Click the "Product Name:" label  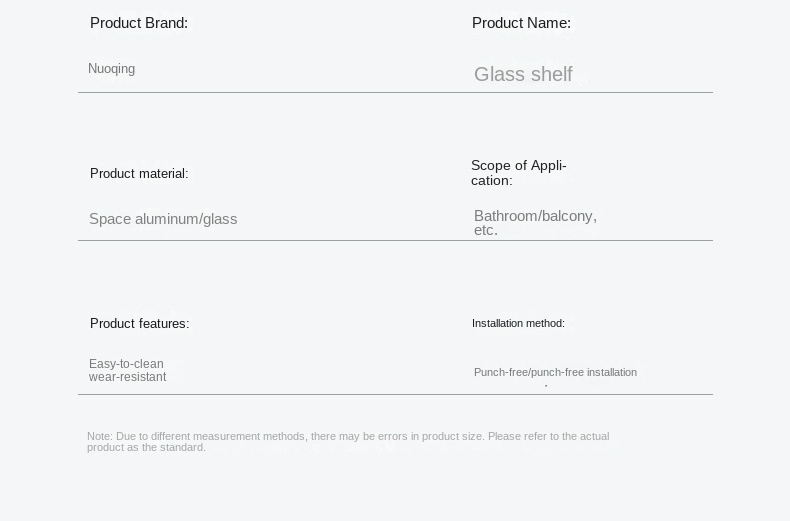521,23
